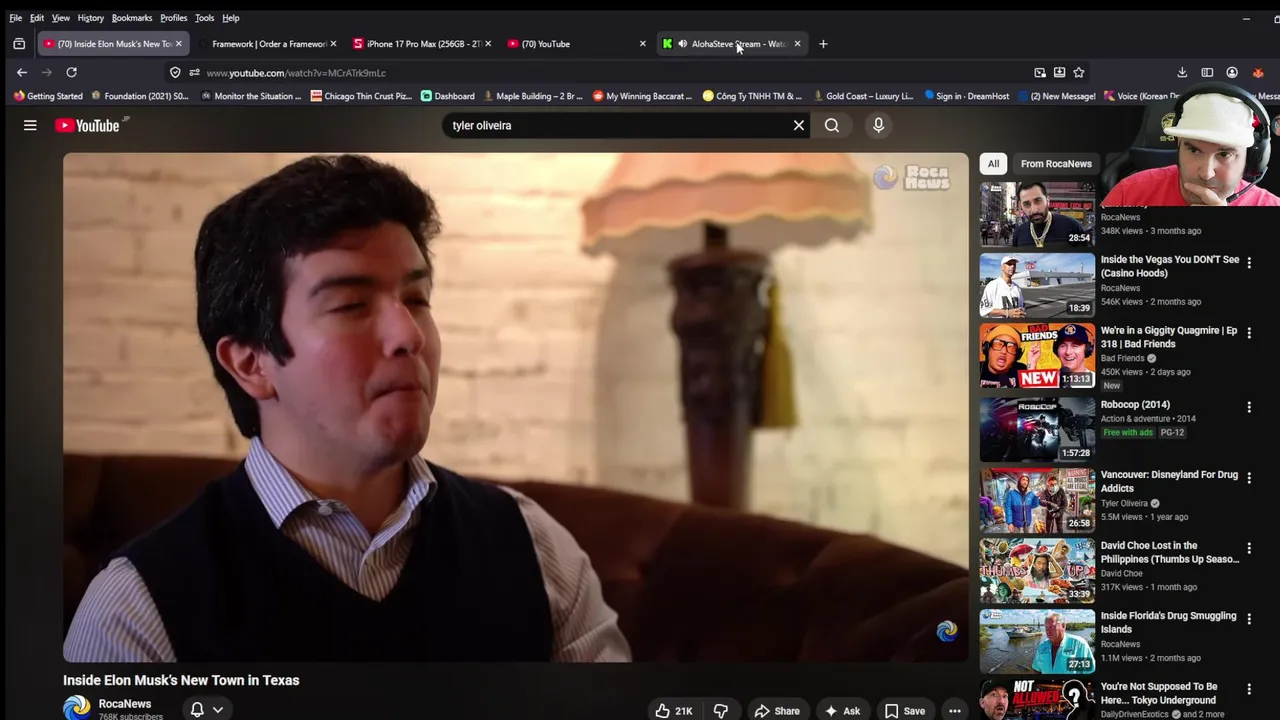Screen dimensions: 1280x720
Task: Open the Bookmarks menu
Action: [132, 18]
